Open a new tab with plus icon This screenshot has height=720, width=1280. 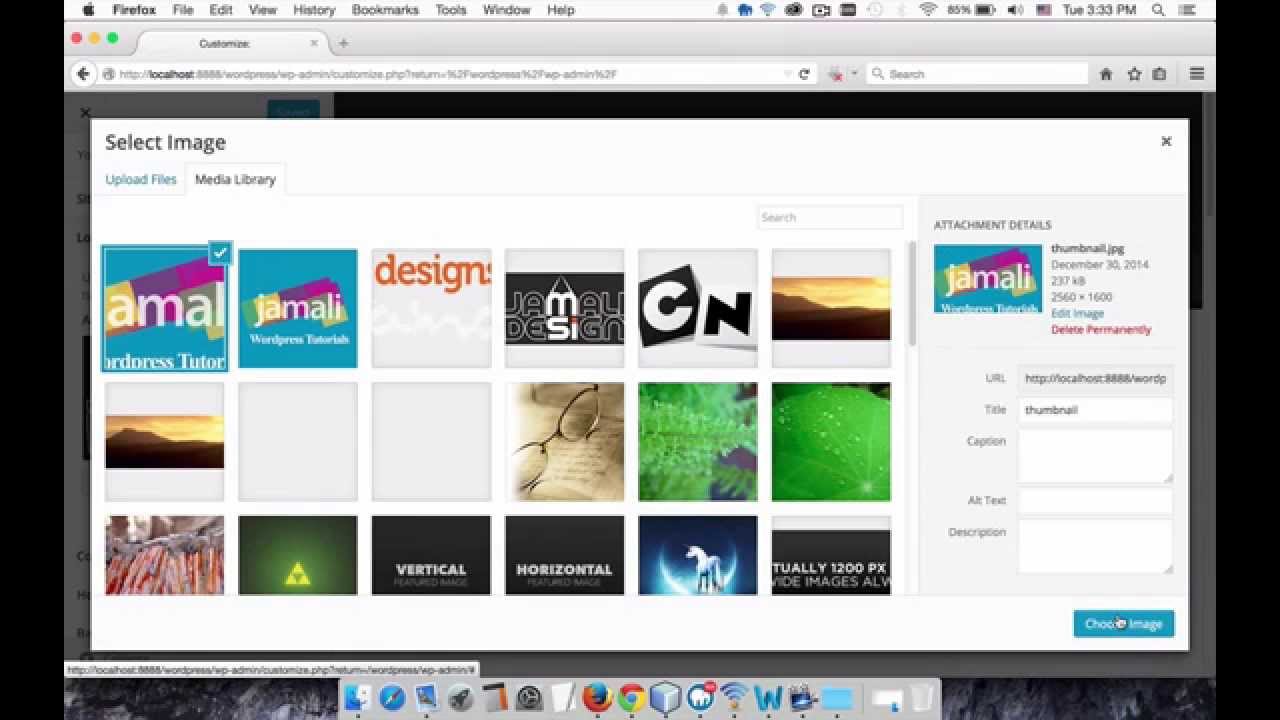pos(343,43)
